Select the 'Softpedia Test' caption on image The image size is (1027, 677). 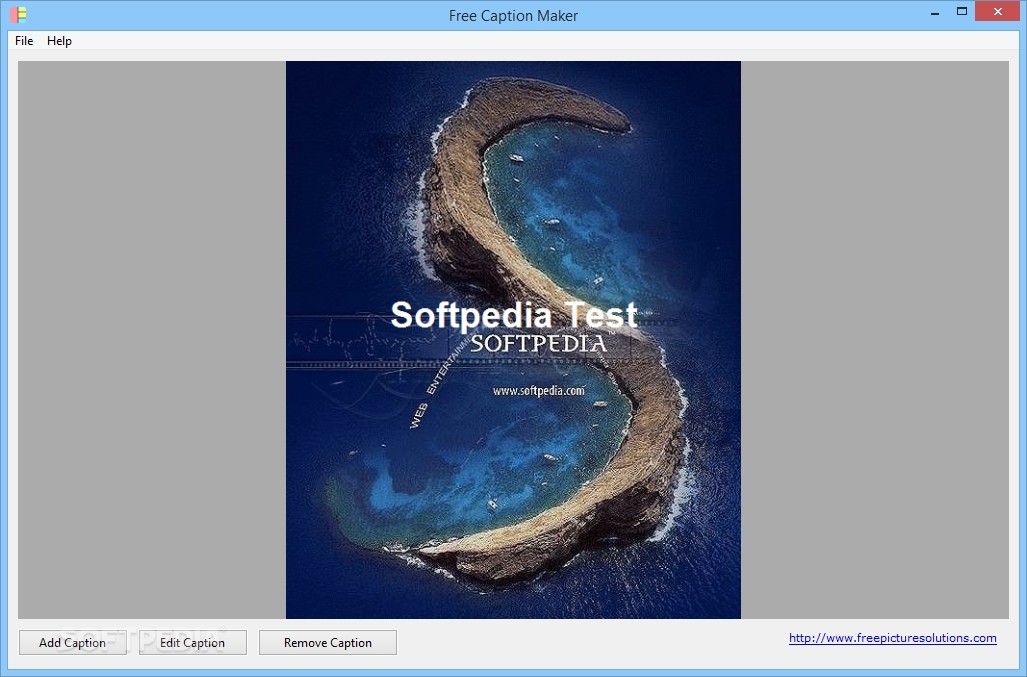[x=514, y=315]
